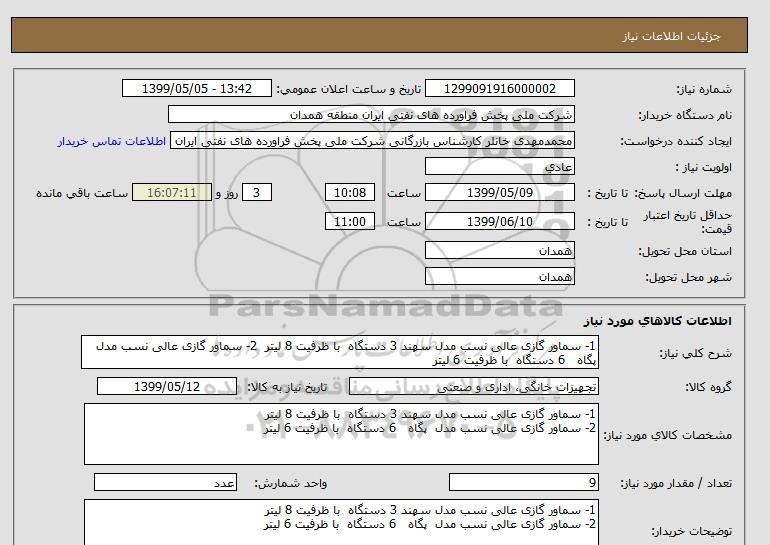Click the label واحد شمارش

tap(291, 483)
